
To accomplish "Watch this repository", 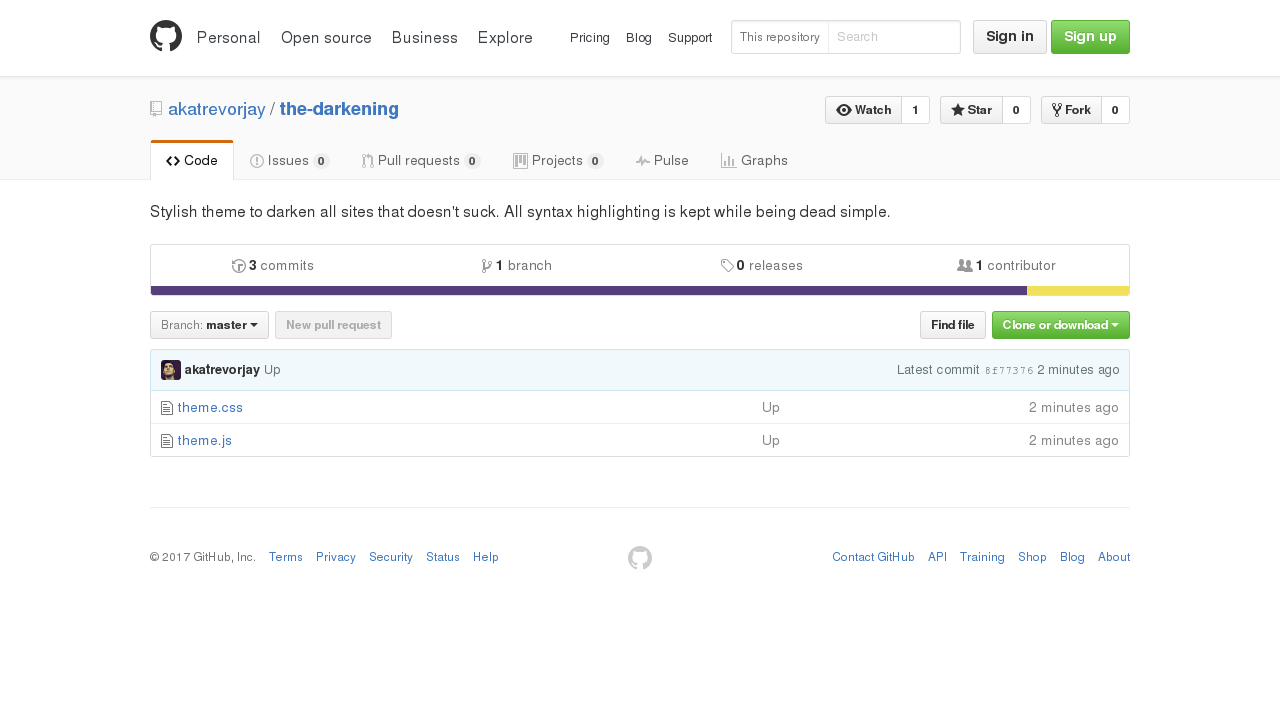I will coord(863,110).
